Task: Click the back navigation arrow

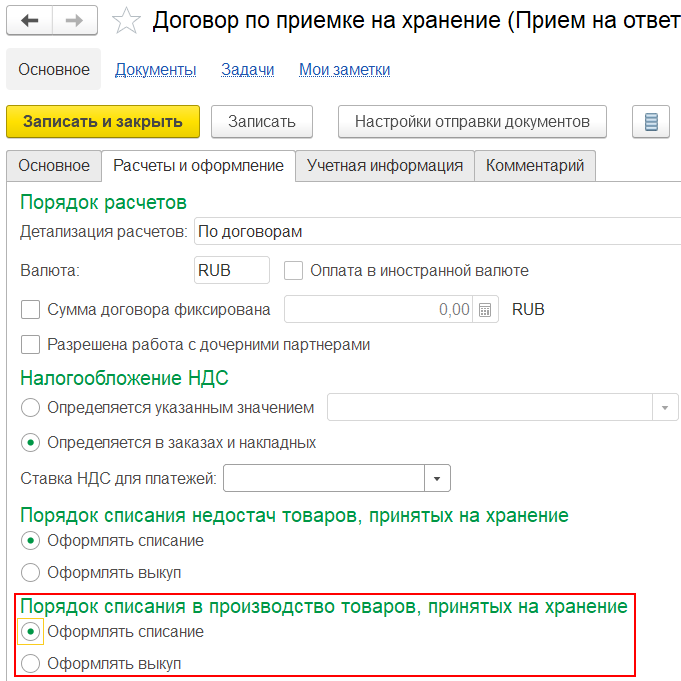Action: pyautogui.click(x=30, y=20)
